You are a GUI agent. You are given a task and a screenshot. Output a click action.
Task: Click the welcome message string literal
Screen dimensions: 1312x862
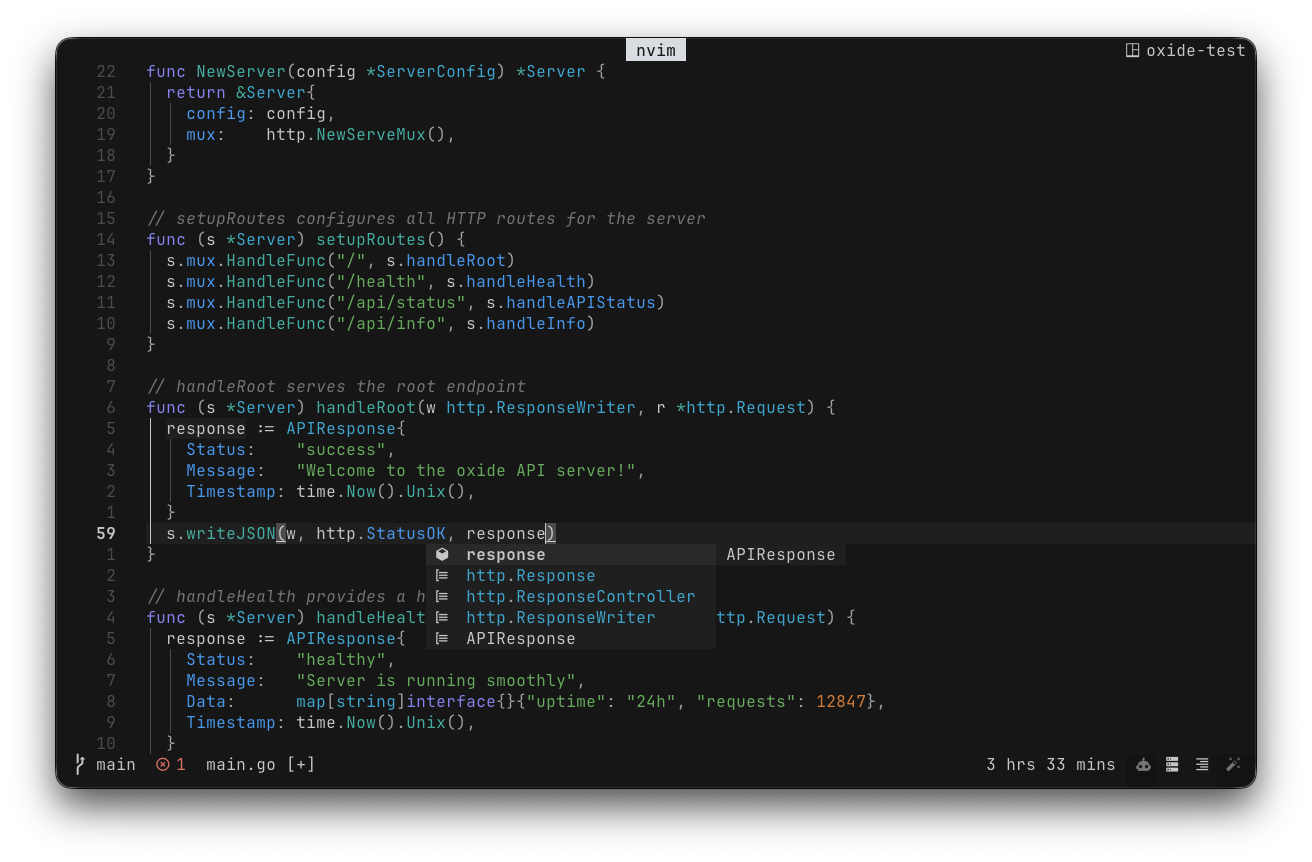pos(466,470)
